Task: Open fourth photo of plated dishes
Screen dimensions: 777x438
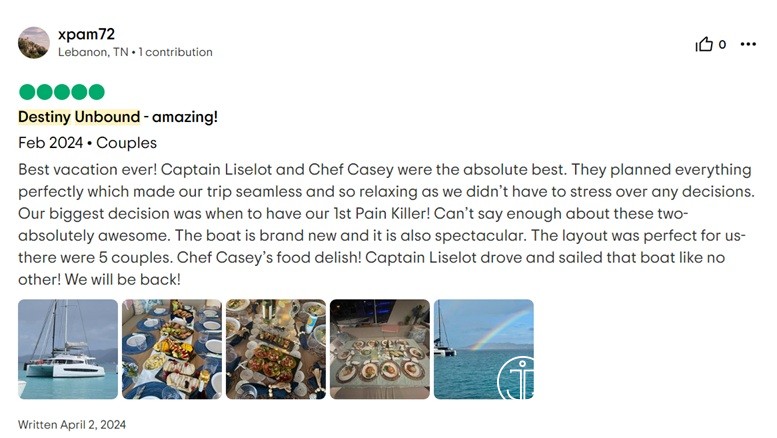Action: [x=380, y=349]
